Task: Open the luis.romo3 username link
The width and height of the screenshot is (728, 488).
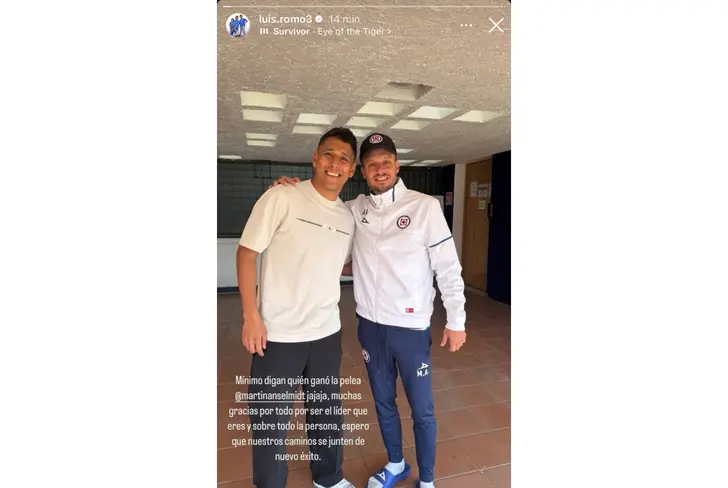Action: 285,19
